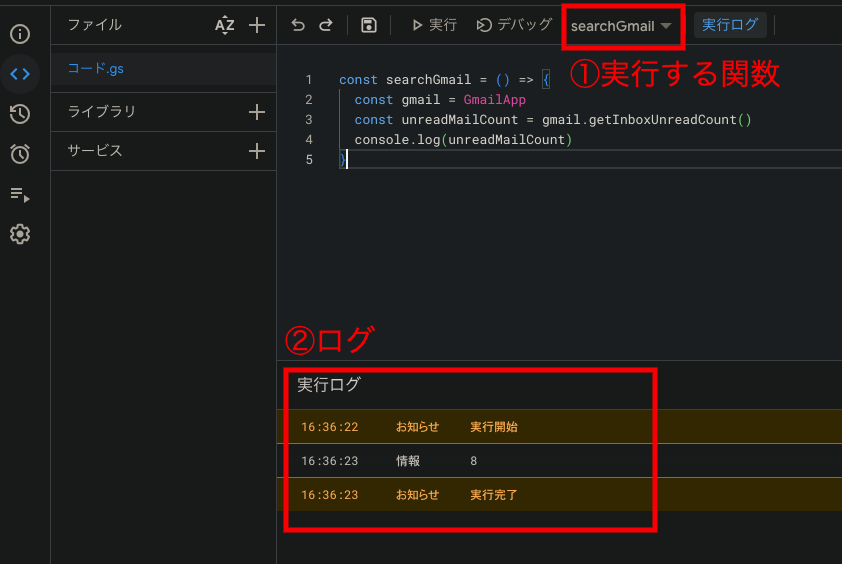This screenshot has height=564, width=842.
Task: Click the Undo arrow in toolbar
Action: (x=298, y=25)
